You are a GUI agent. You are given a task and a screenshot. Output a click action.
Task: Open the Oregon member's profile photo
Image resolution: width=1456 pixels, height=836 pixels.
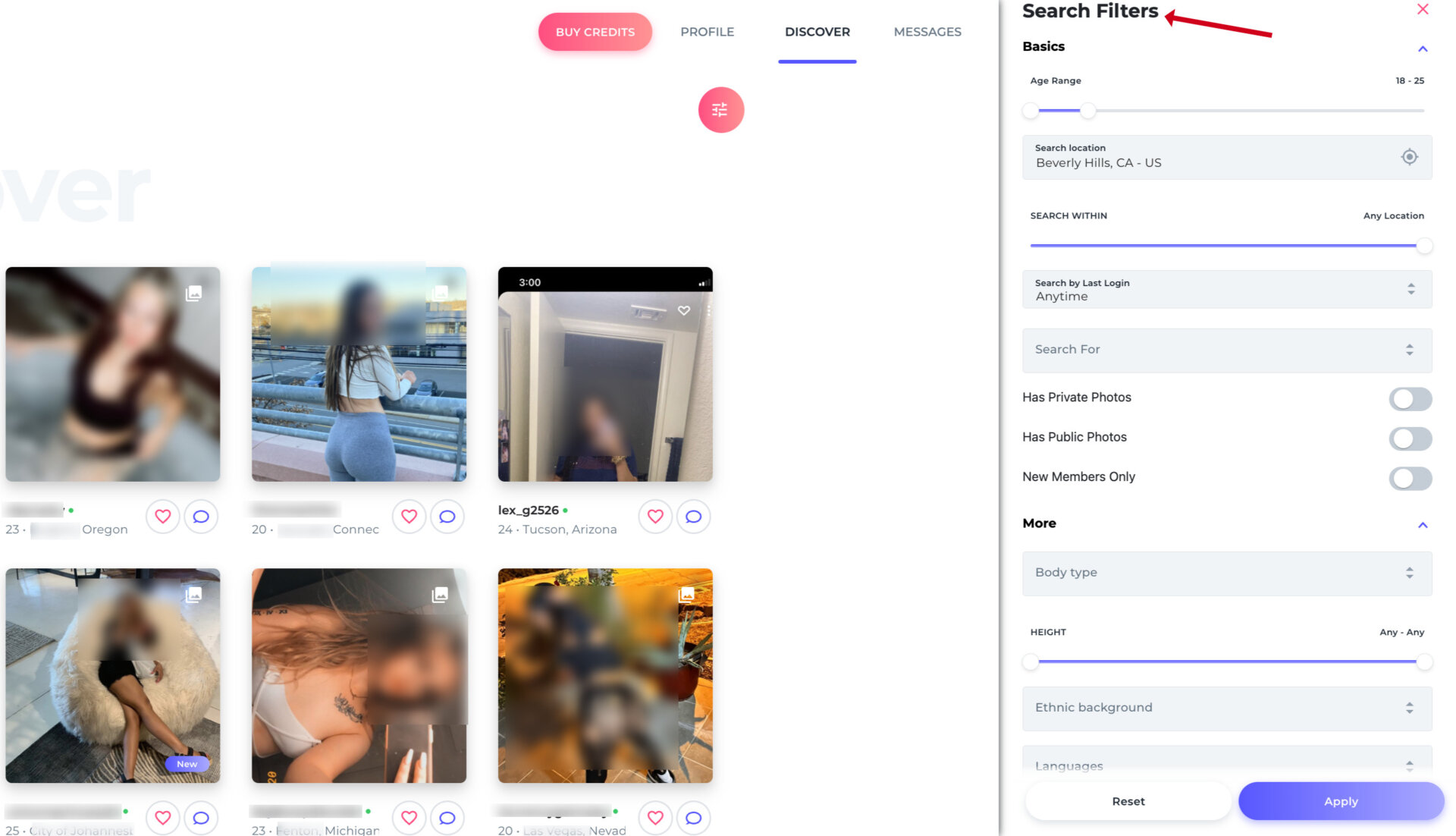point(113,374)
